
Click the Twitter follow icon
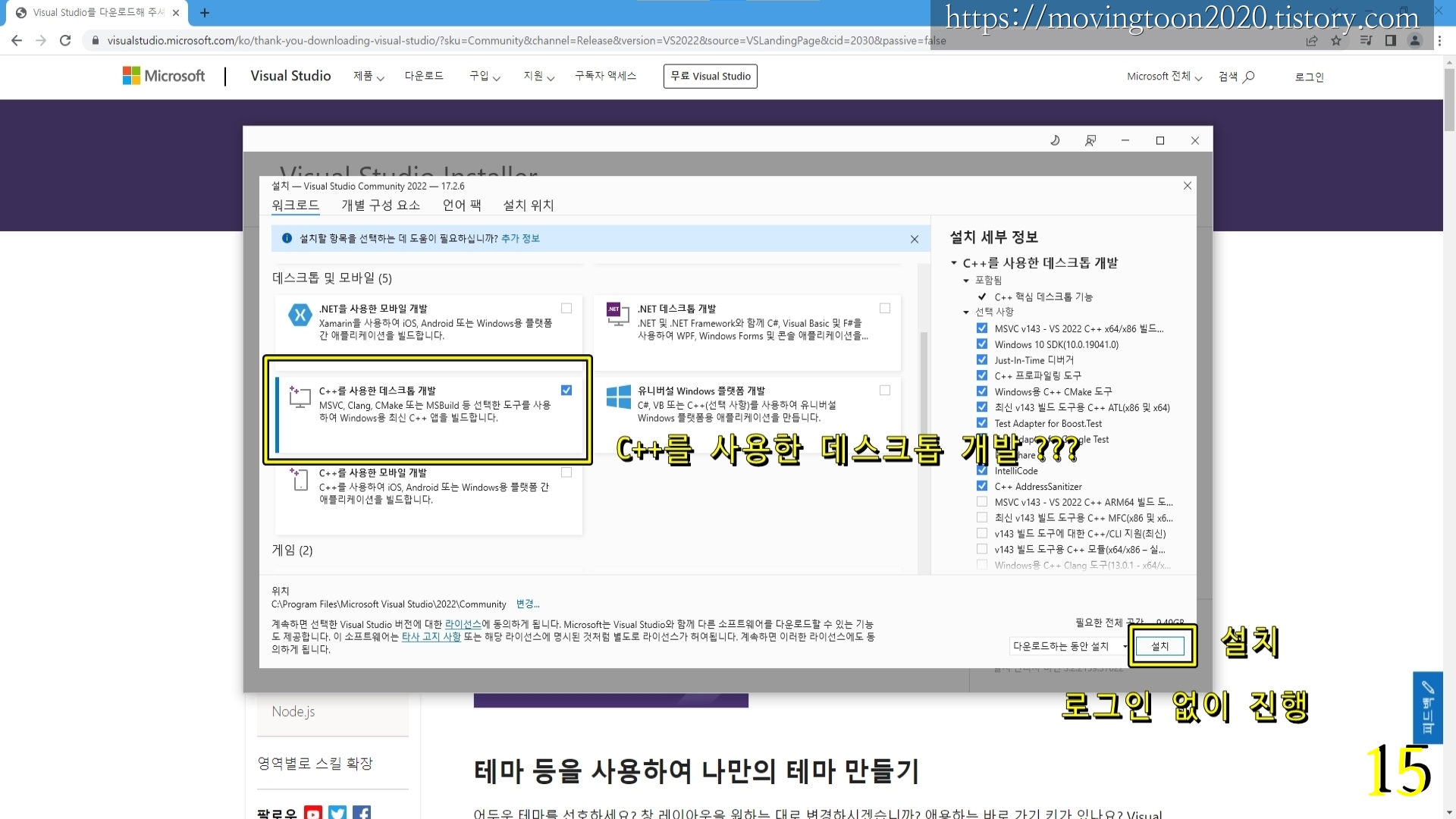pyautogui.click(x=337, y=813)
